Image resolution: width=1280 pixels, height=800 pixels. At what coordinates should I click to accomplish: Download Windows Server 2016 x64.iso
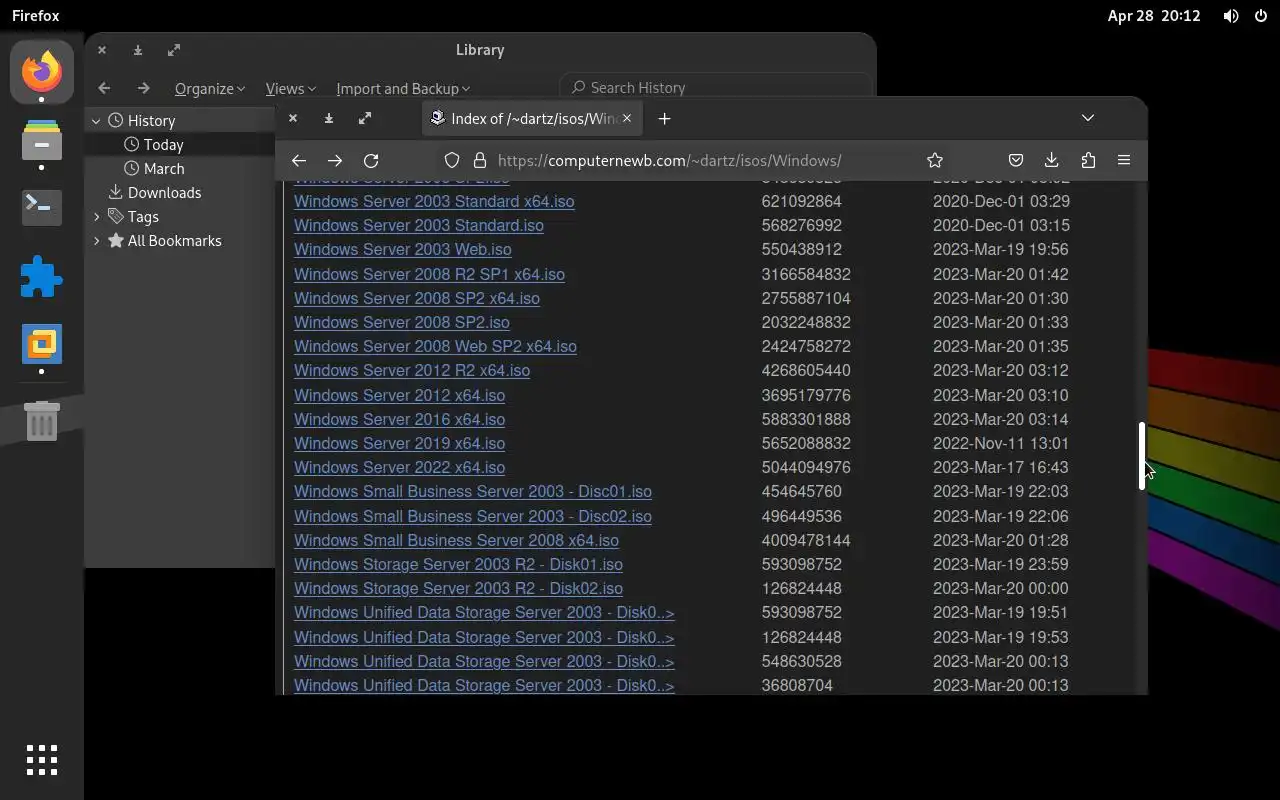pos(400,419)
